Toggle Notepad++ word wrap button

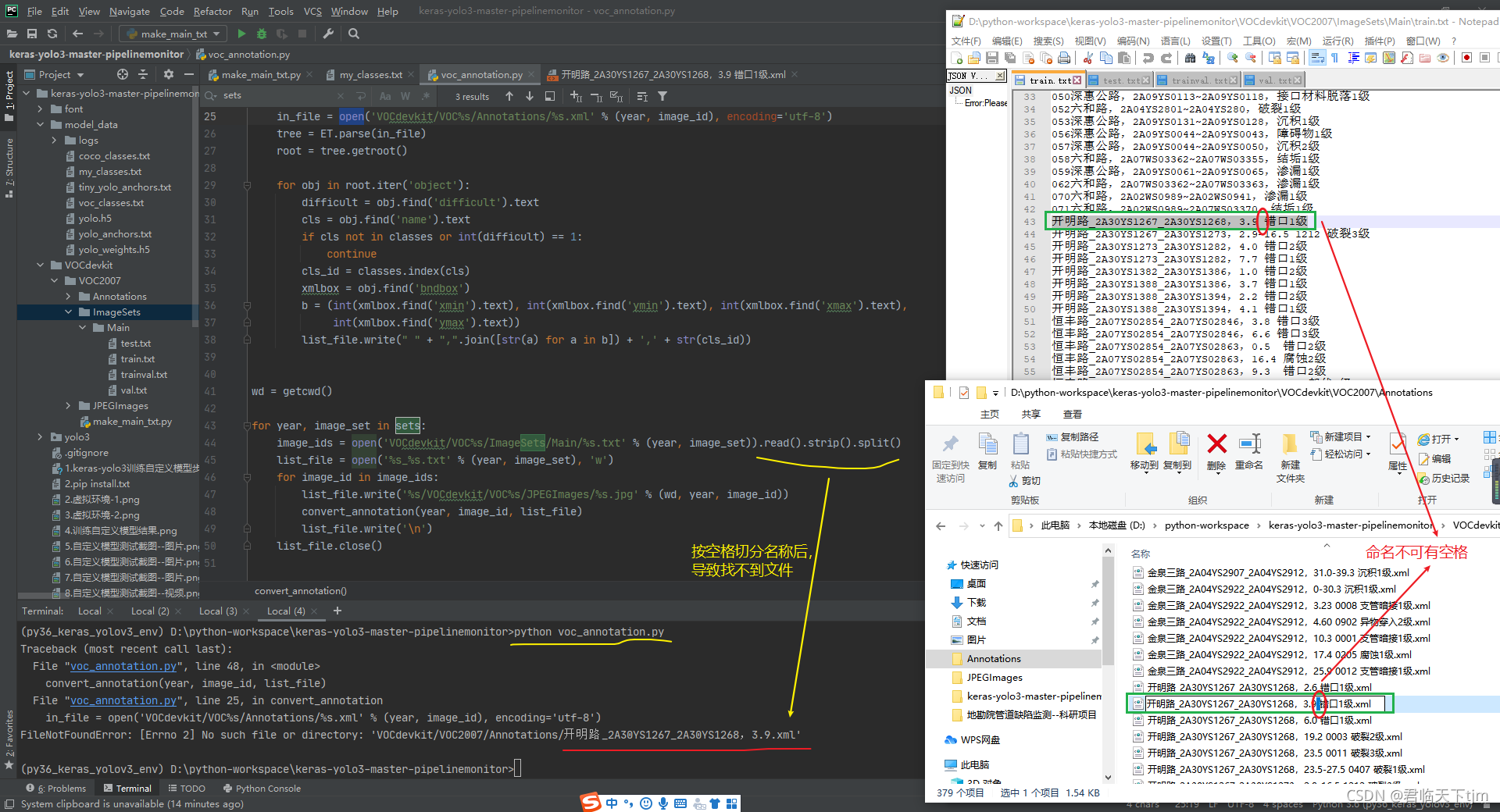[x=1317, y=58]
